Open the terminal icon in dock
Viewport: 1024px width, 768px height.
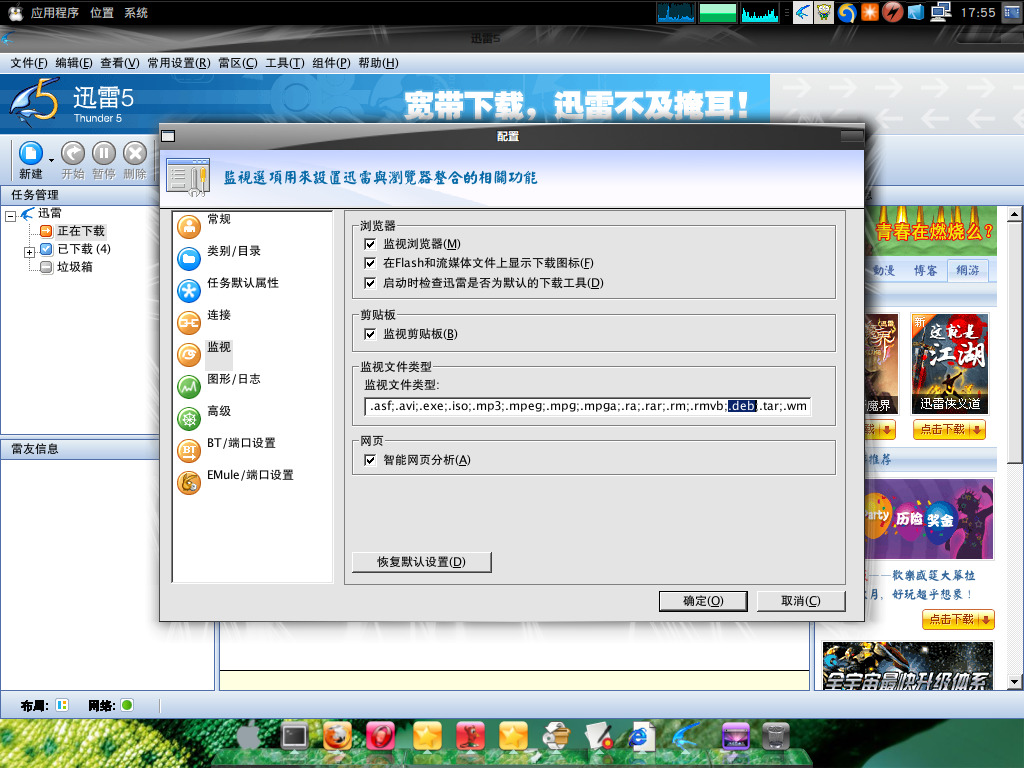point(295,737)
